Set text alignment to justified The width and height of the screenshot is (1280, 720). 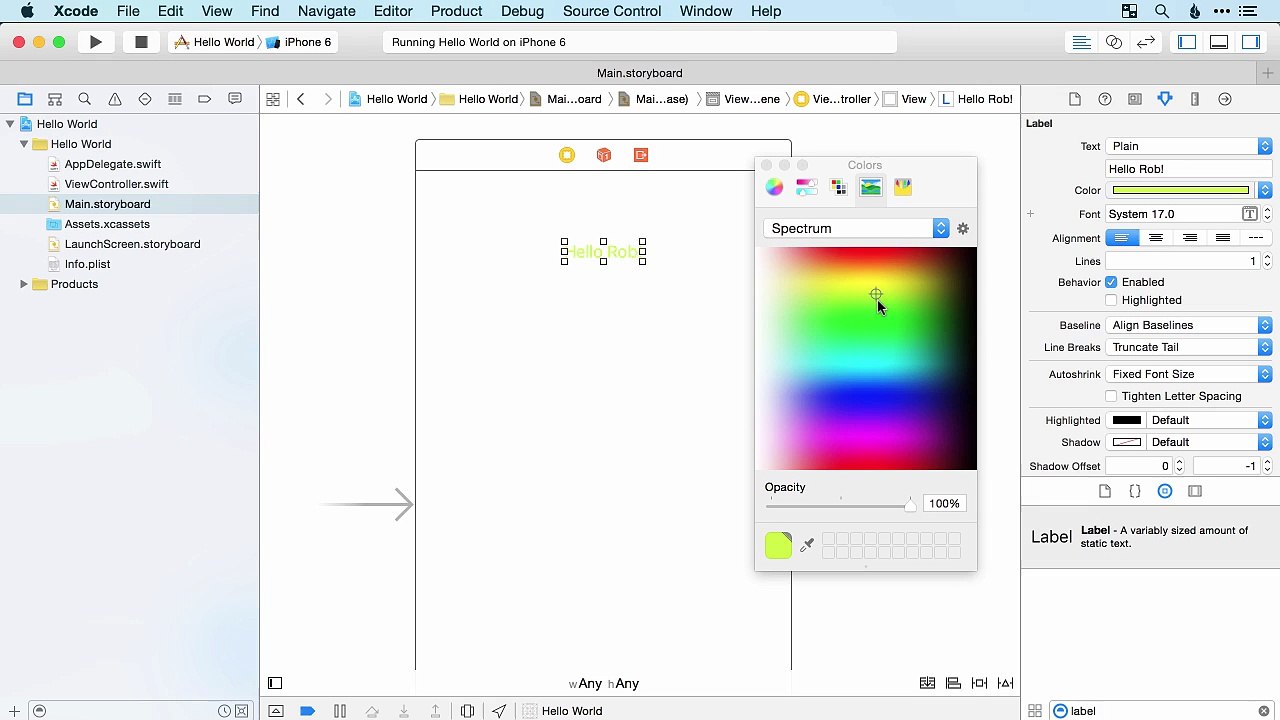[1223, 238]
